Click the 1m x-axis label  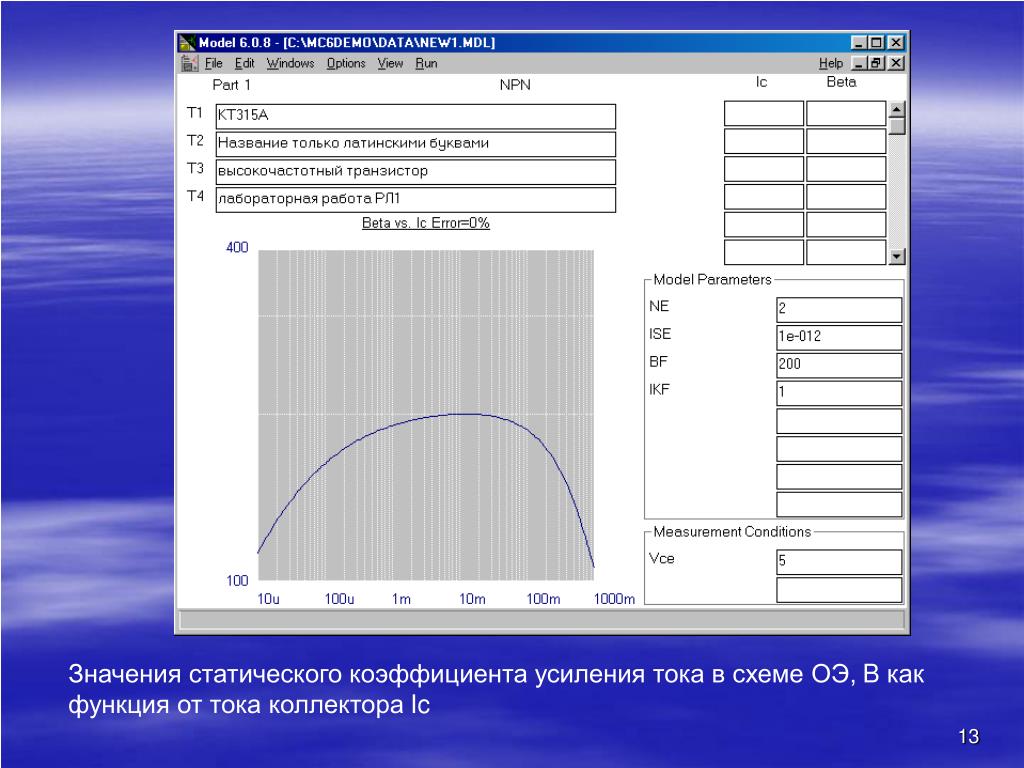pyautogui.click(x=402, y=599)
